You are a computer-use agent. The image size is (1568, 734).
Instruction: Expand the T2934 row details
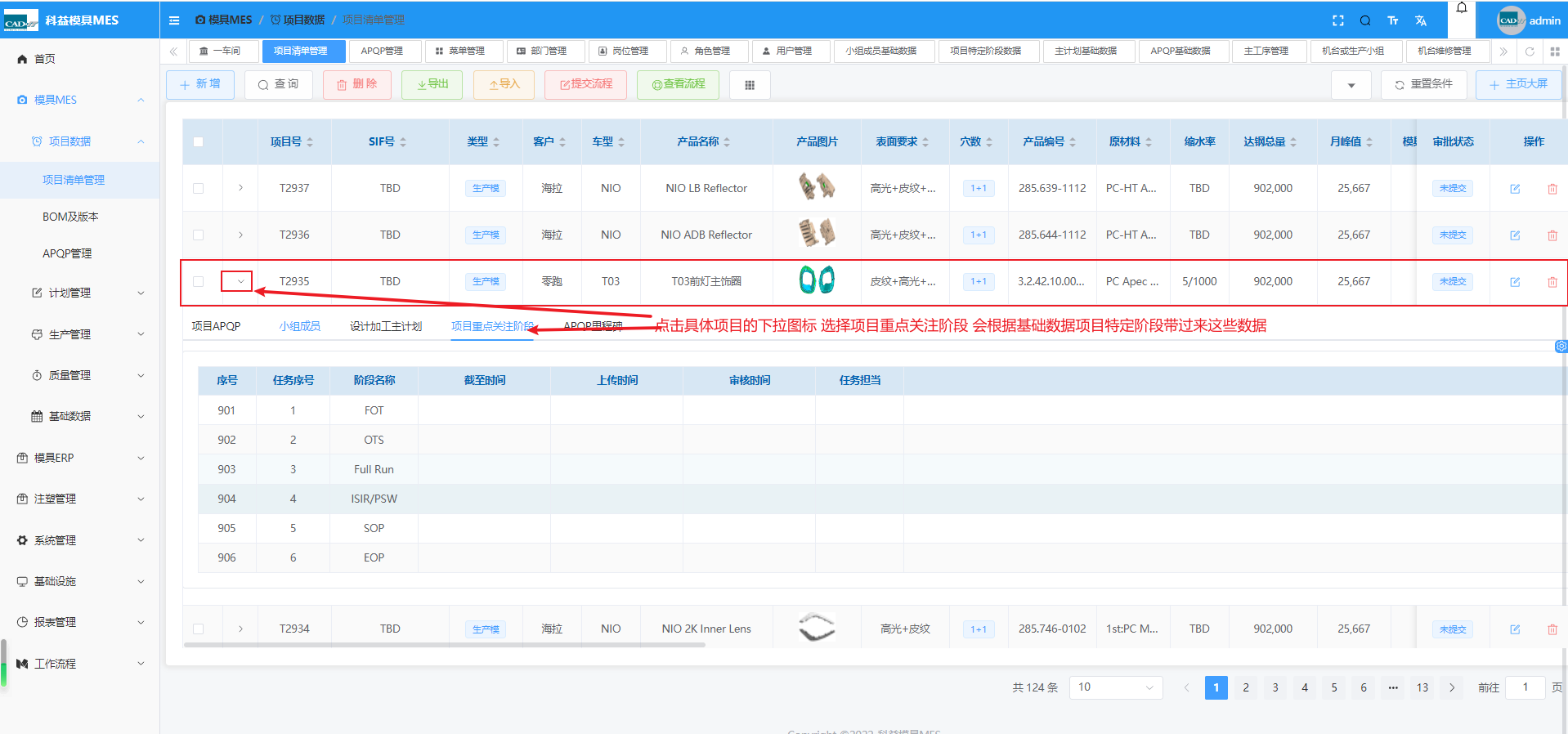(240, 629)
